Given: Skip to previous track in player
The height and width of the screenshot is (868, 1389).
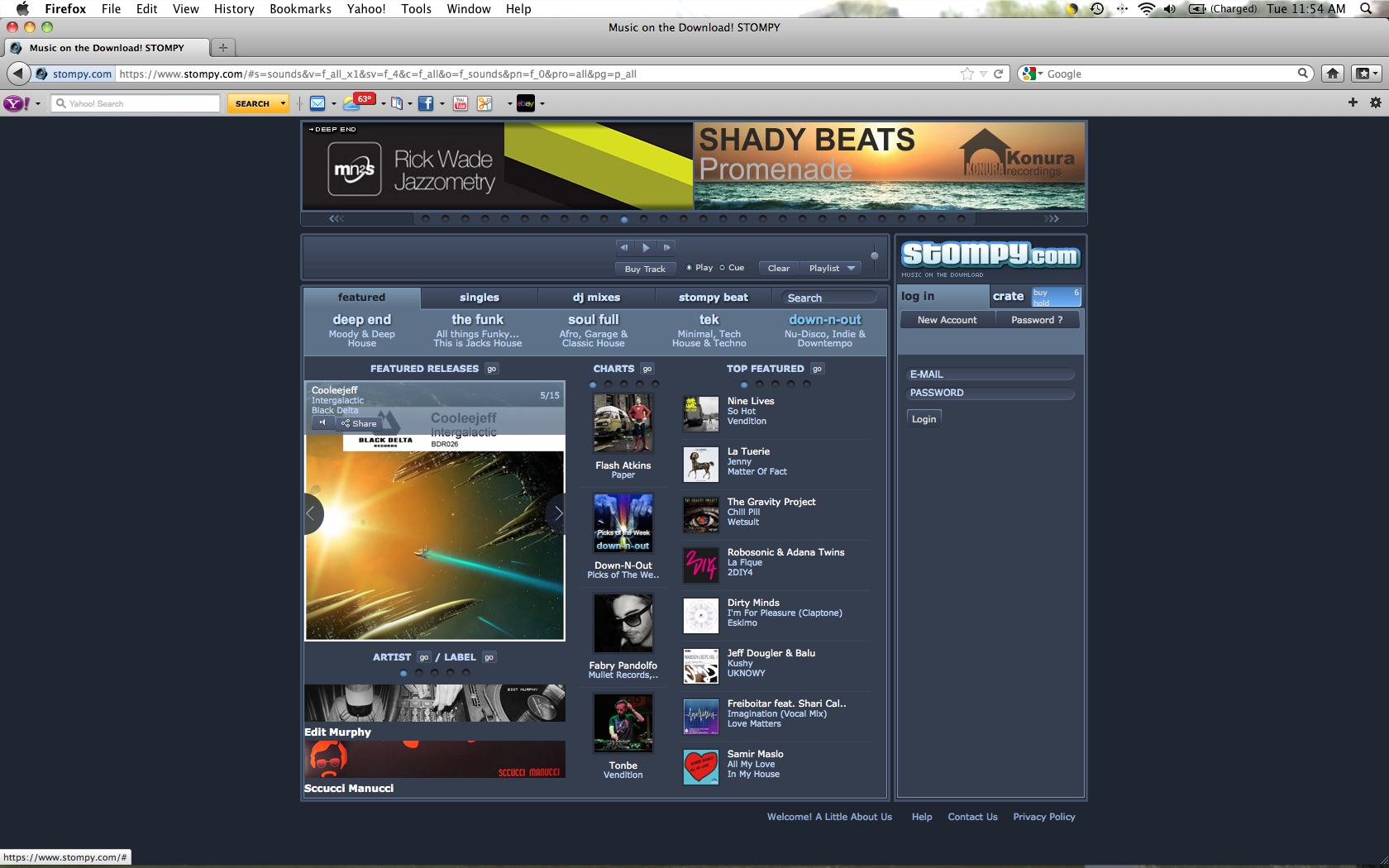Looking at the screenshot, I should tap(625, 247).
